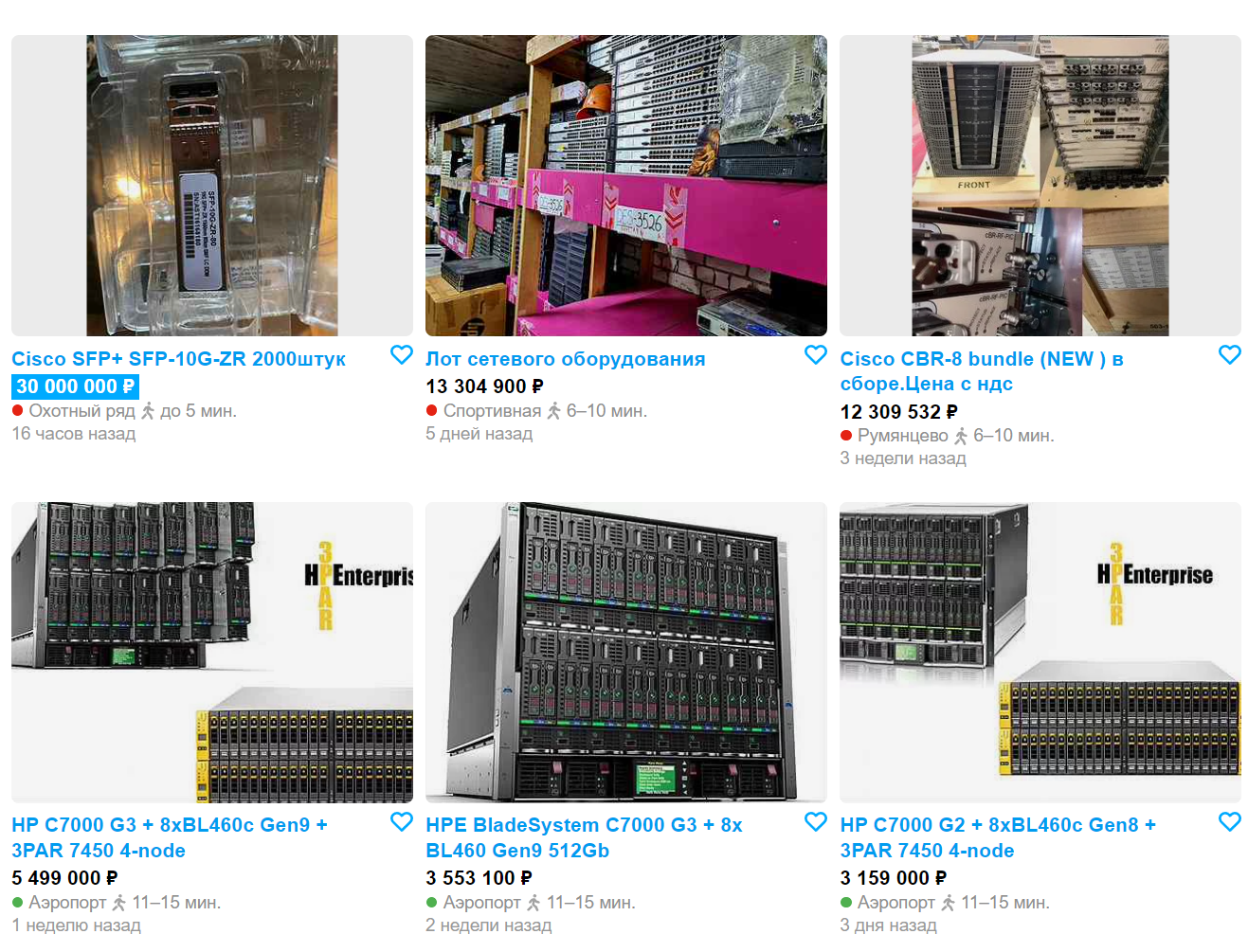
Task: View the SFP transceiver module photo
Action: point(212,186)
